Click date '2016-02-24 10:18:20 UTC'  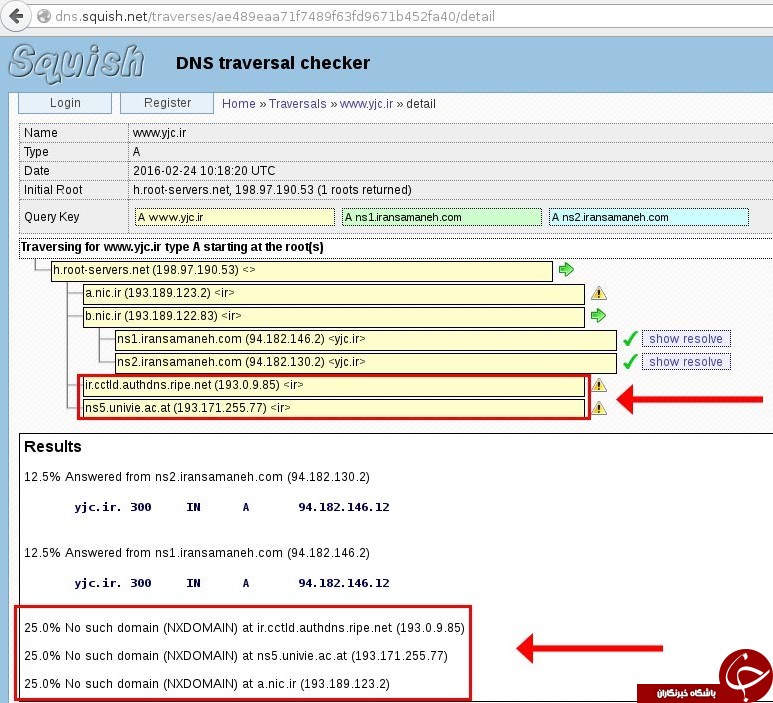coord(204,171)
